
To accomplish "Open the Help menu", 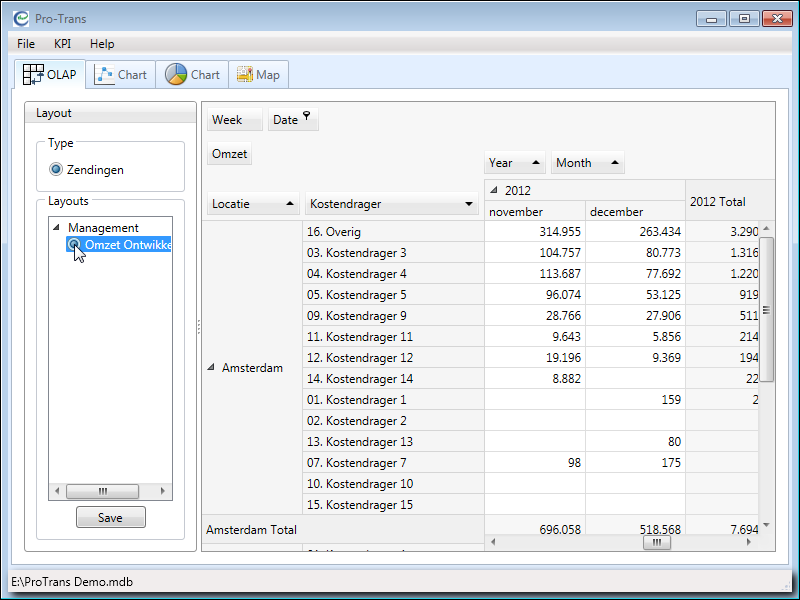I will 102,44.
